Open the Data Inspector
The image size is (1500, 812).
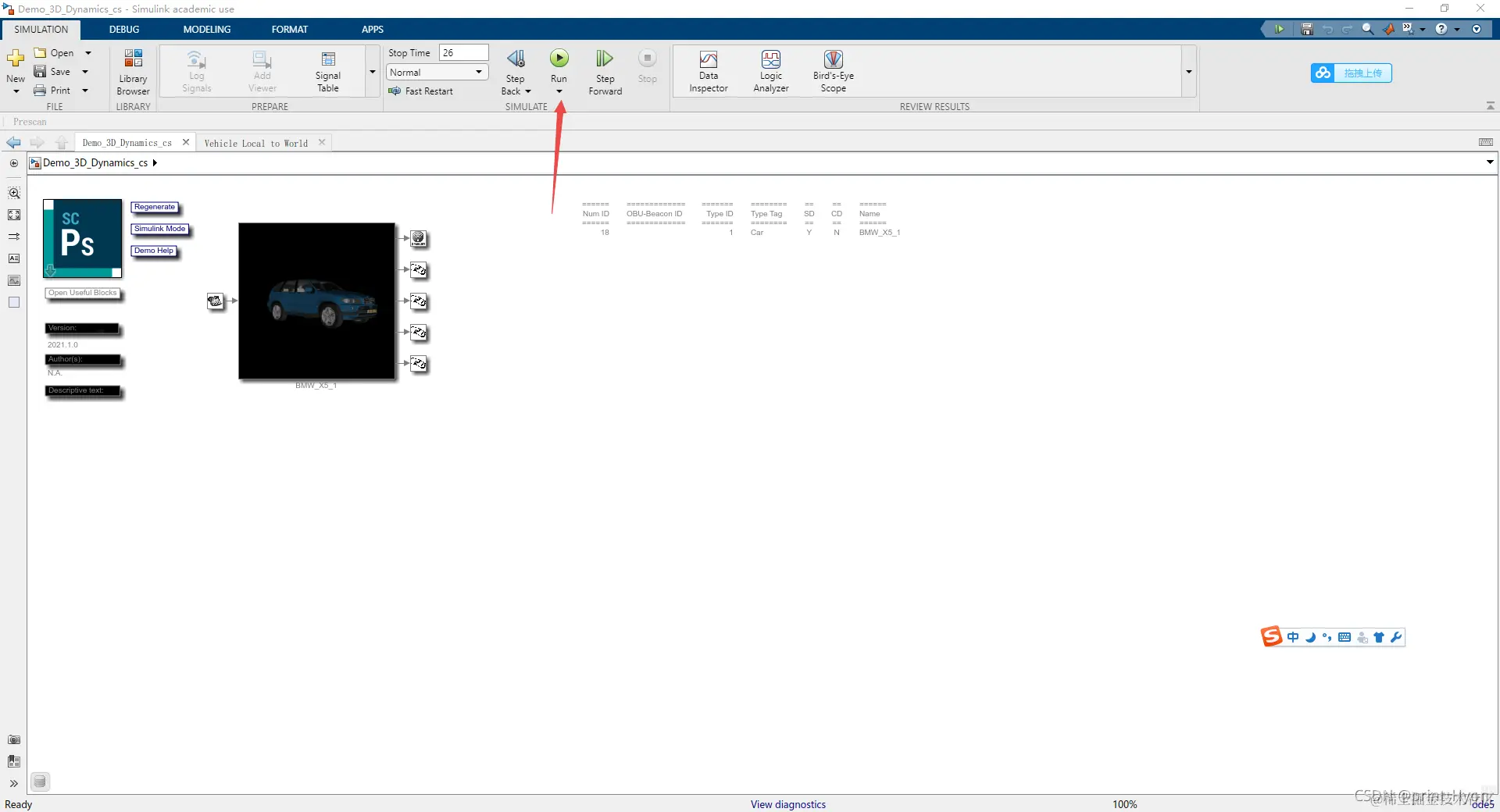[709, 71]
